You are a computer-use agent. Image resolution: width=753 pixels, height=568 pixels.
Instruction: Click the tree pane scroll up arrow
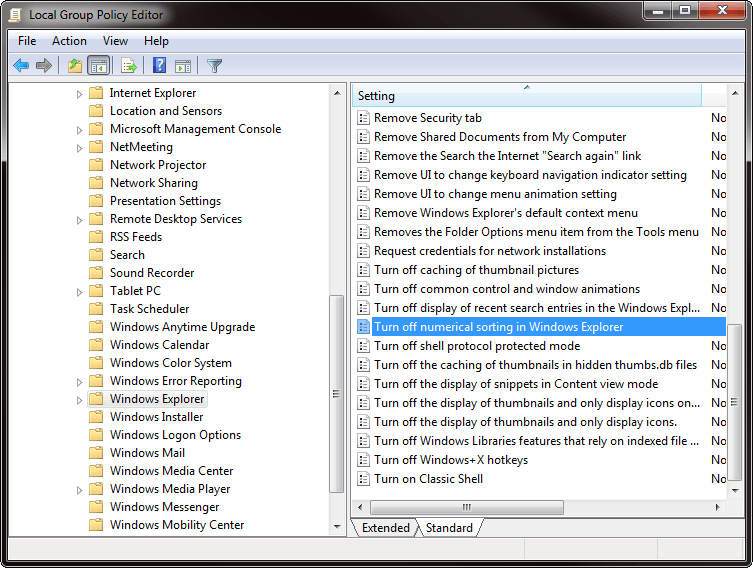[337, 93]
